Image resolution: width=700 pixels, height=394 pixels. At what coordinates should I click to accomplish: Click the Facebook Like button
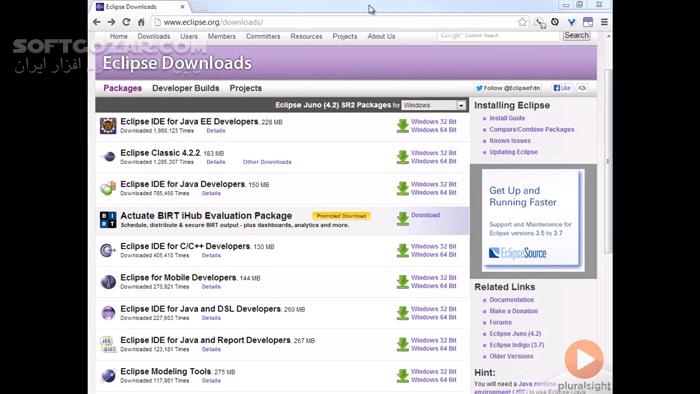click(x=562, y=88)
